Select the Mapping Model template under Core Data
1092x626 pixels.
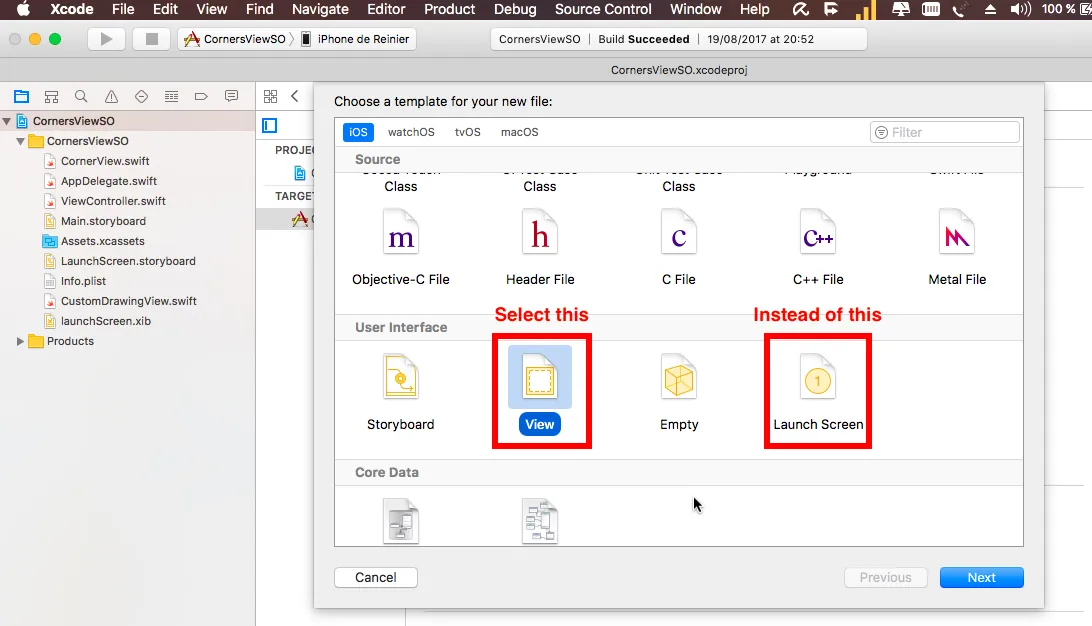click(540, 521)
